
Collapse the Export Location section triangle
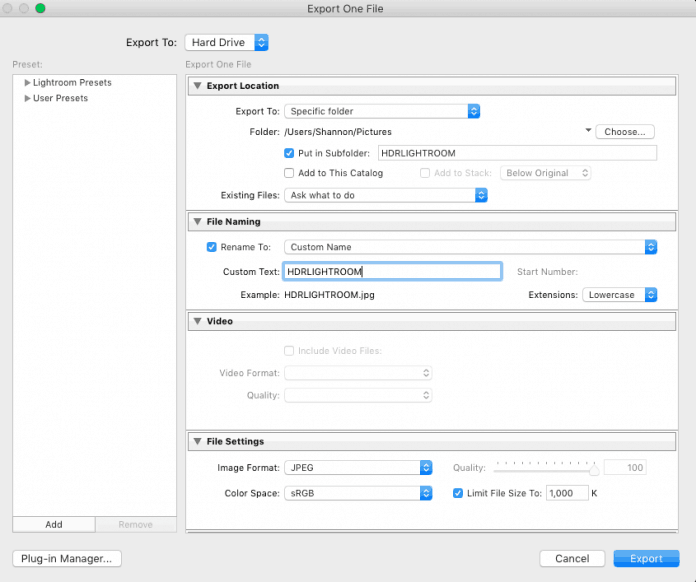pos(197,86)
